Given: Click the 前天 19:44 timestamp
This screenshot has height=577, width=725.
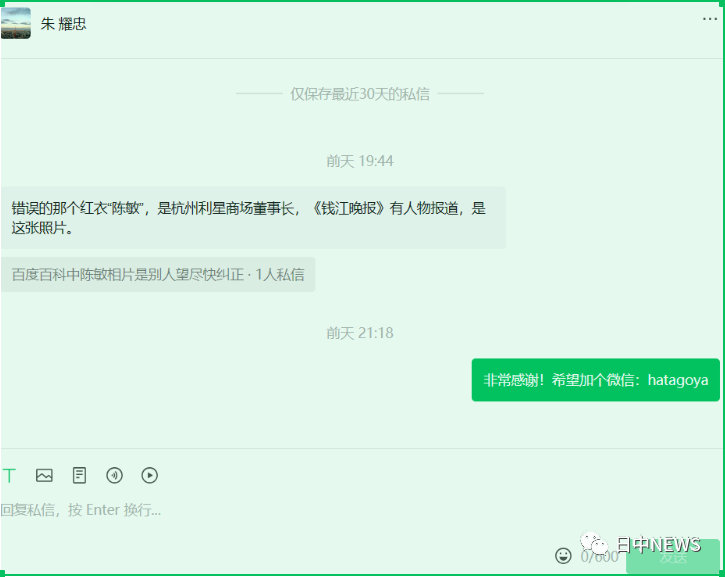Looking at the screenshot, I should (x=360, y=161).
